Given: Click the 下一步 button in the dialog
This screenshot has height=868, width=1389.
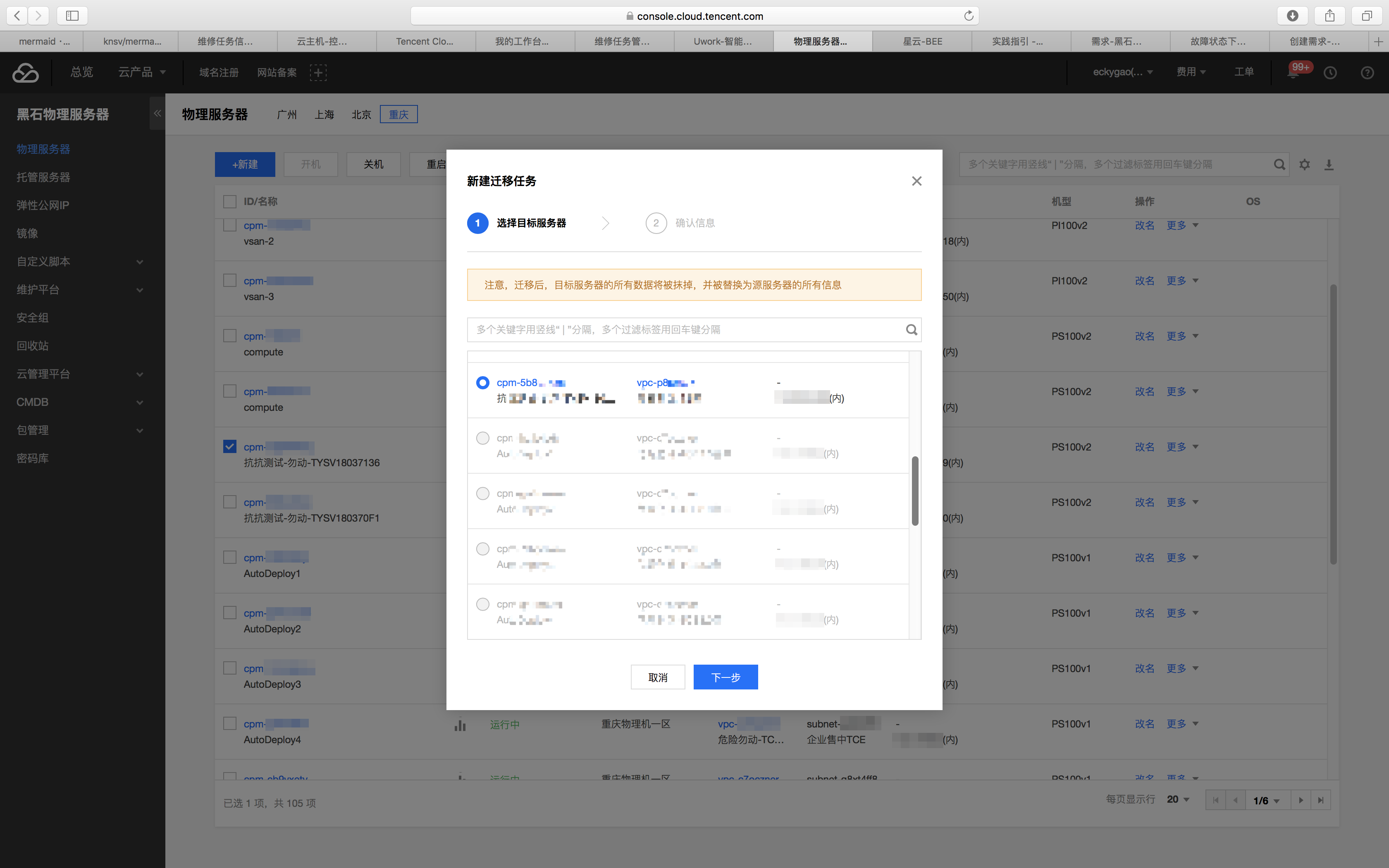Looking at the screenshot, I should [x=726, y=677].
